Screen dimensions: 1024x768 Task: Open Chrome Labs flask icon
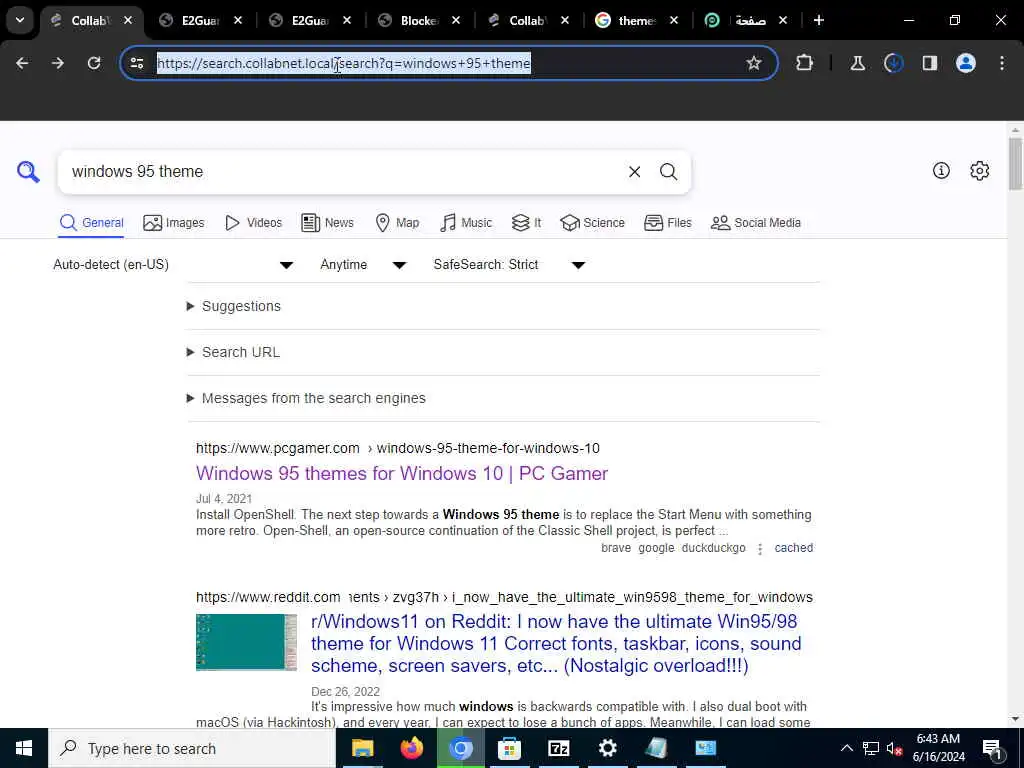click(x=857, y=63)
